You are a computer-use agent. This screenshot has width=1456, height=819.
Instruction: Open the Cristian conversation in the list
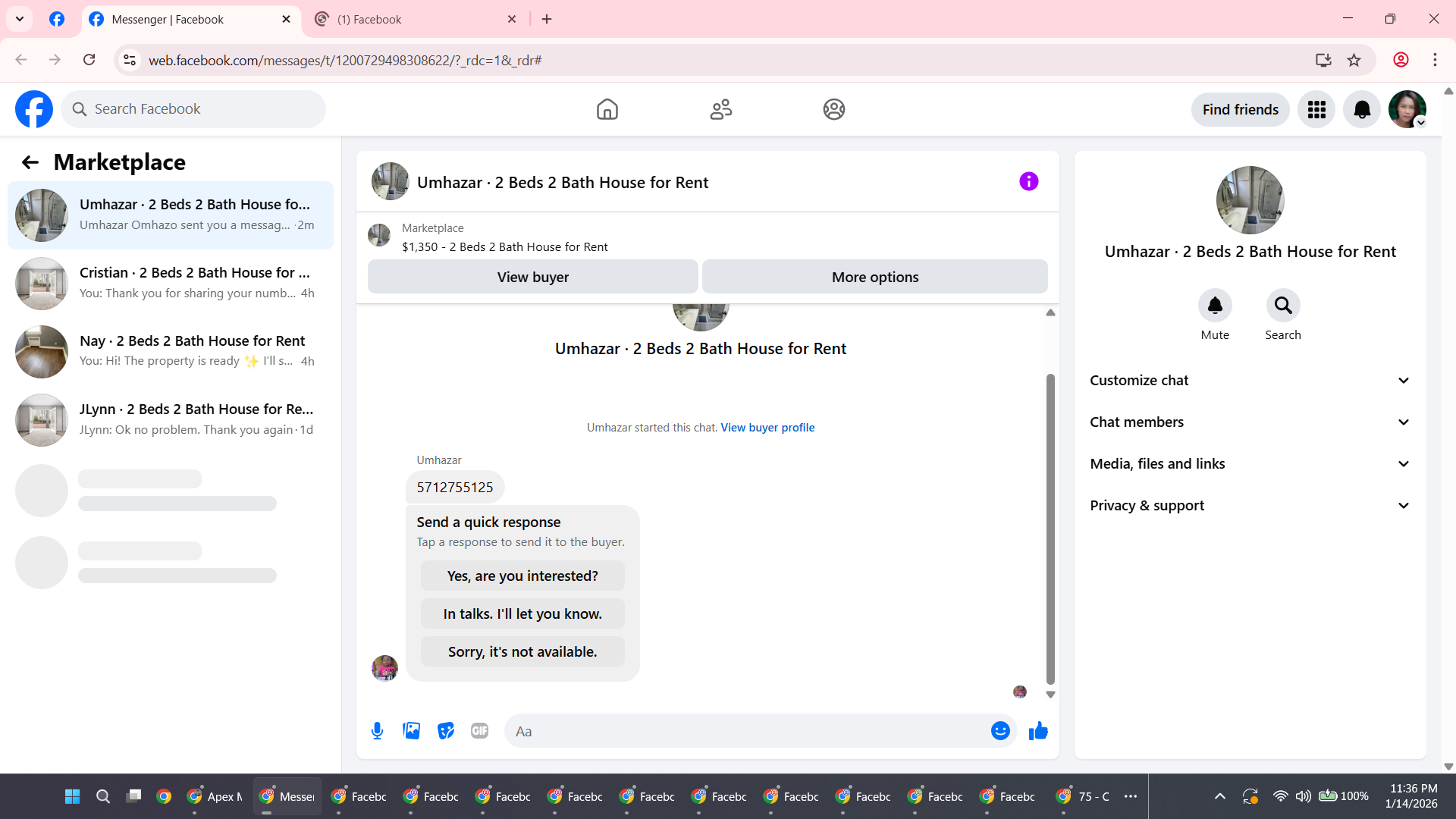(x=171, y=283)
